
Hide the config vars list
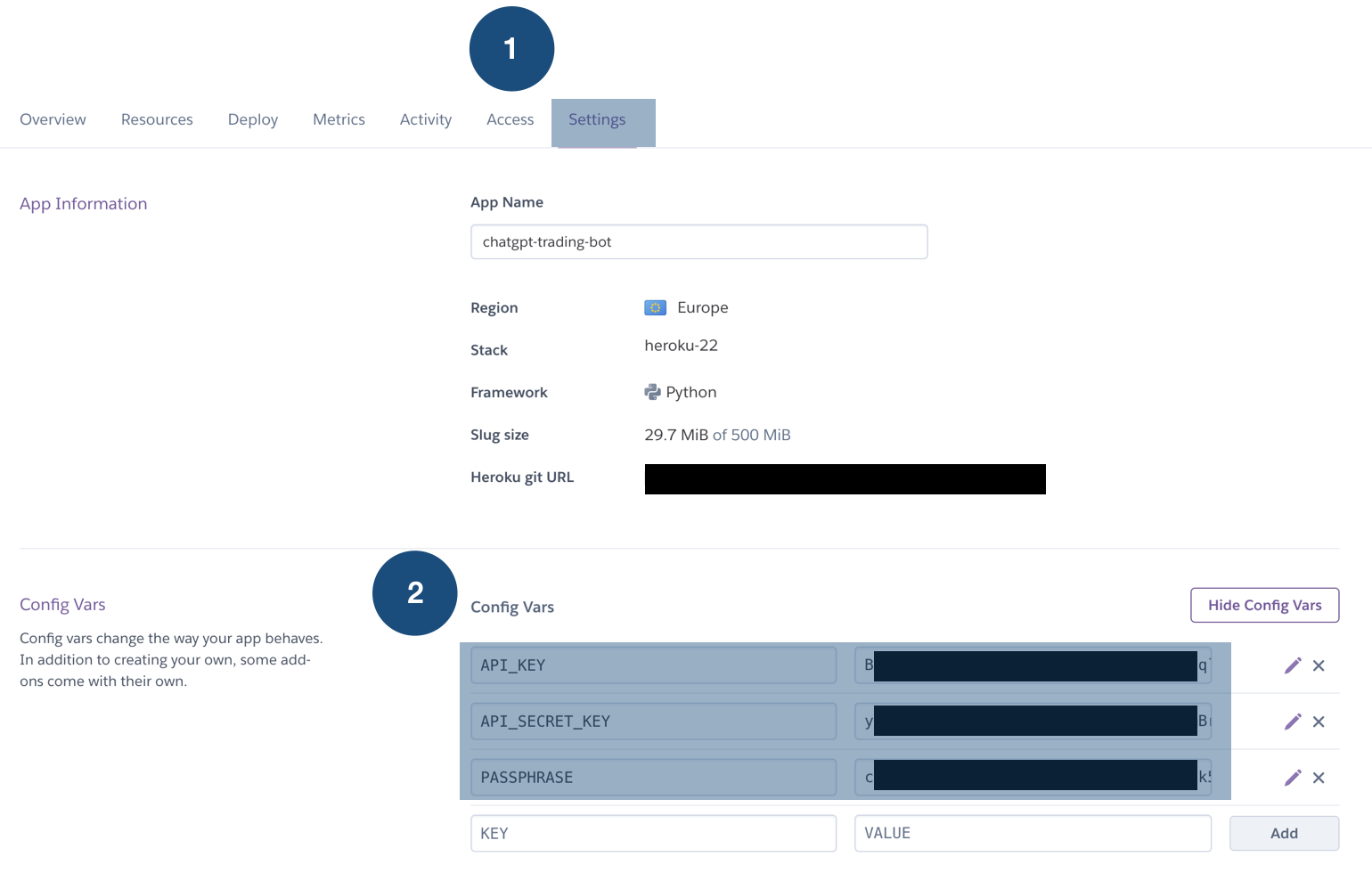point(1264,605)
